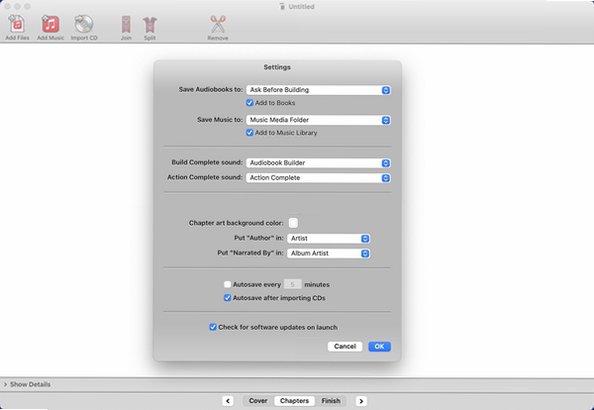The image size is (594, 410).
Task: Uncheck Add to Music Library checkbox
Action: (250, 133)
